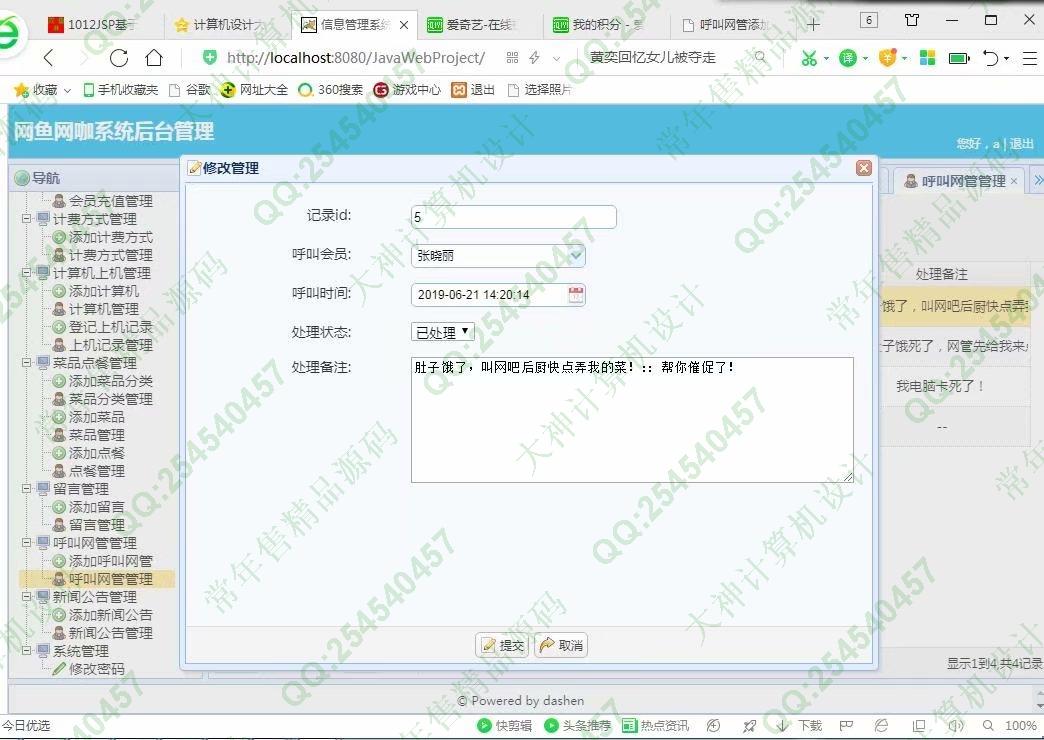Click the 呼叫时间 date text field
Screen dimensions: 1044x740
[x=489, y=294]
